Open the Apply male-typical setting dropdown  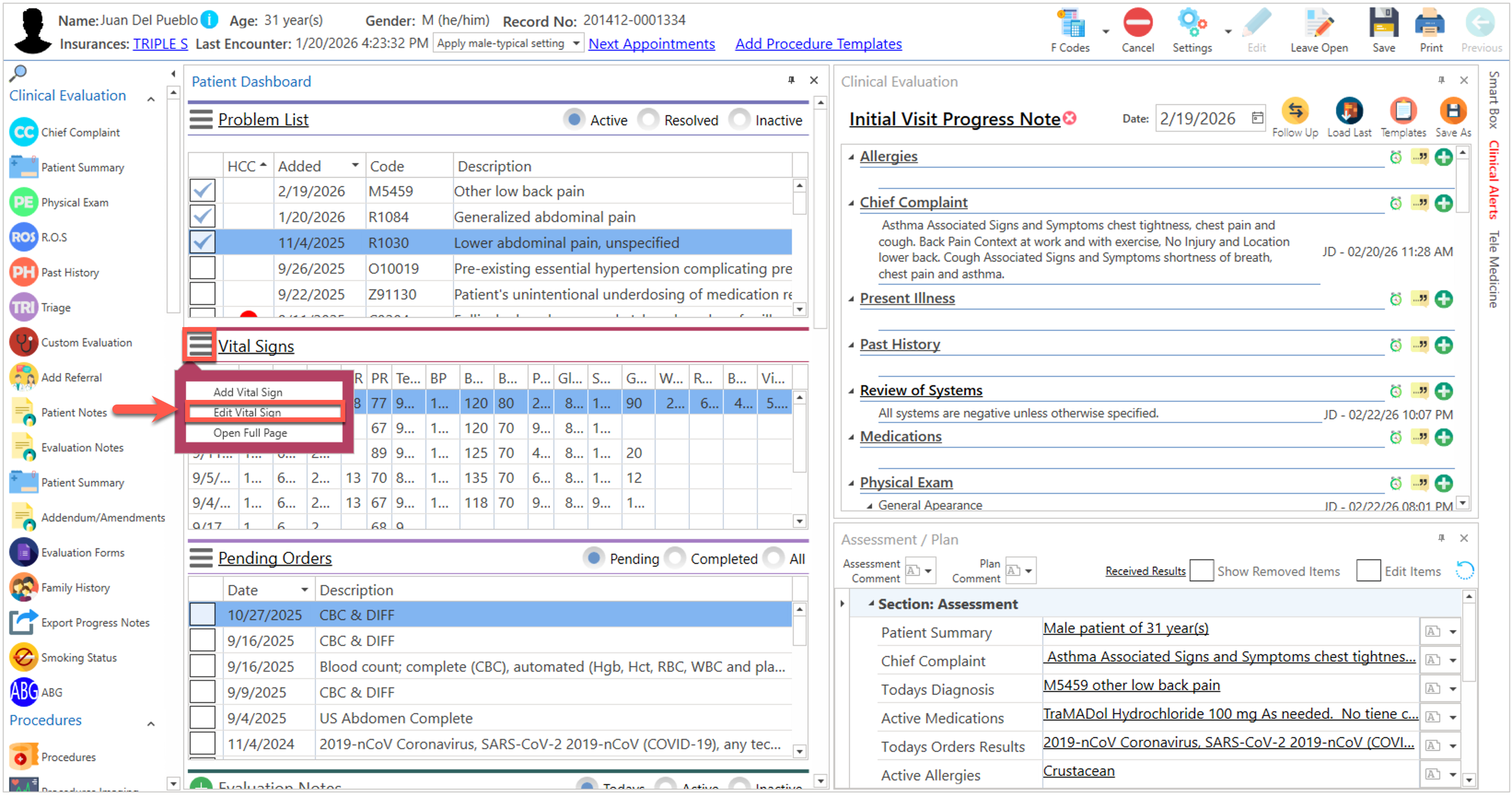576,43
